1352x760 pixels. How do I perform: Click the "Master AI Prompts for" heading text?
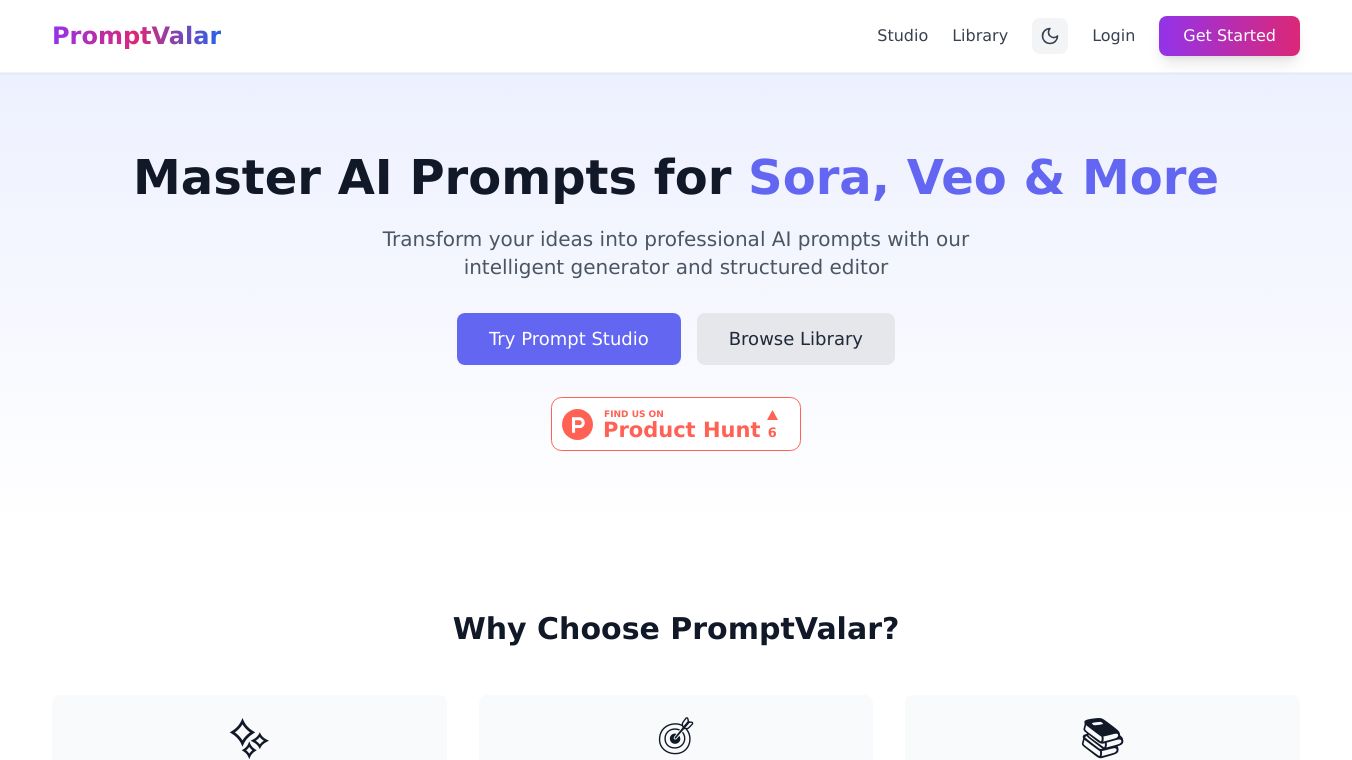coord(432,177)
